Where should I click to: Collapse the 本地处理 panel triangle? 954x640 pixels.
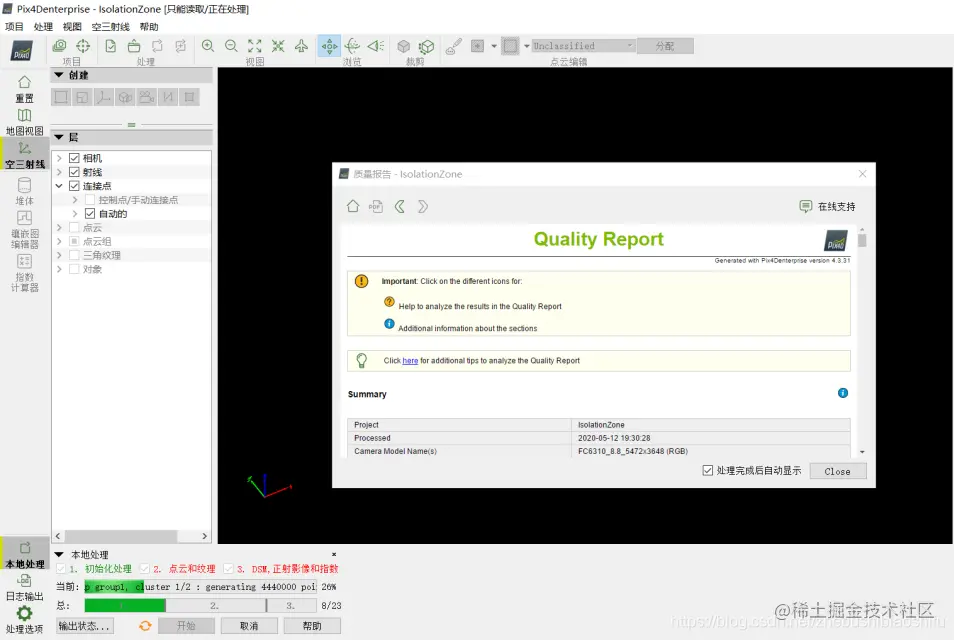(59, 554)
